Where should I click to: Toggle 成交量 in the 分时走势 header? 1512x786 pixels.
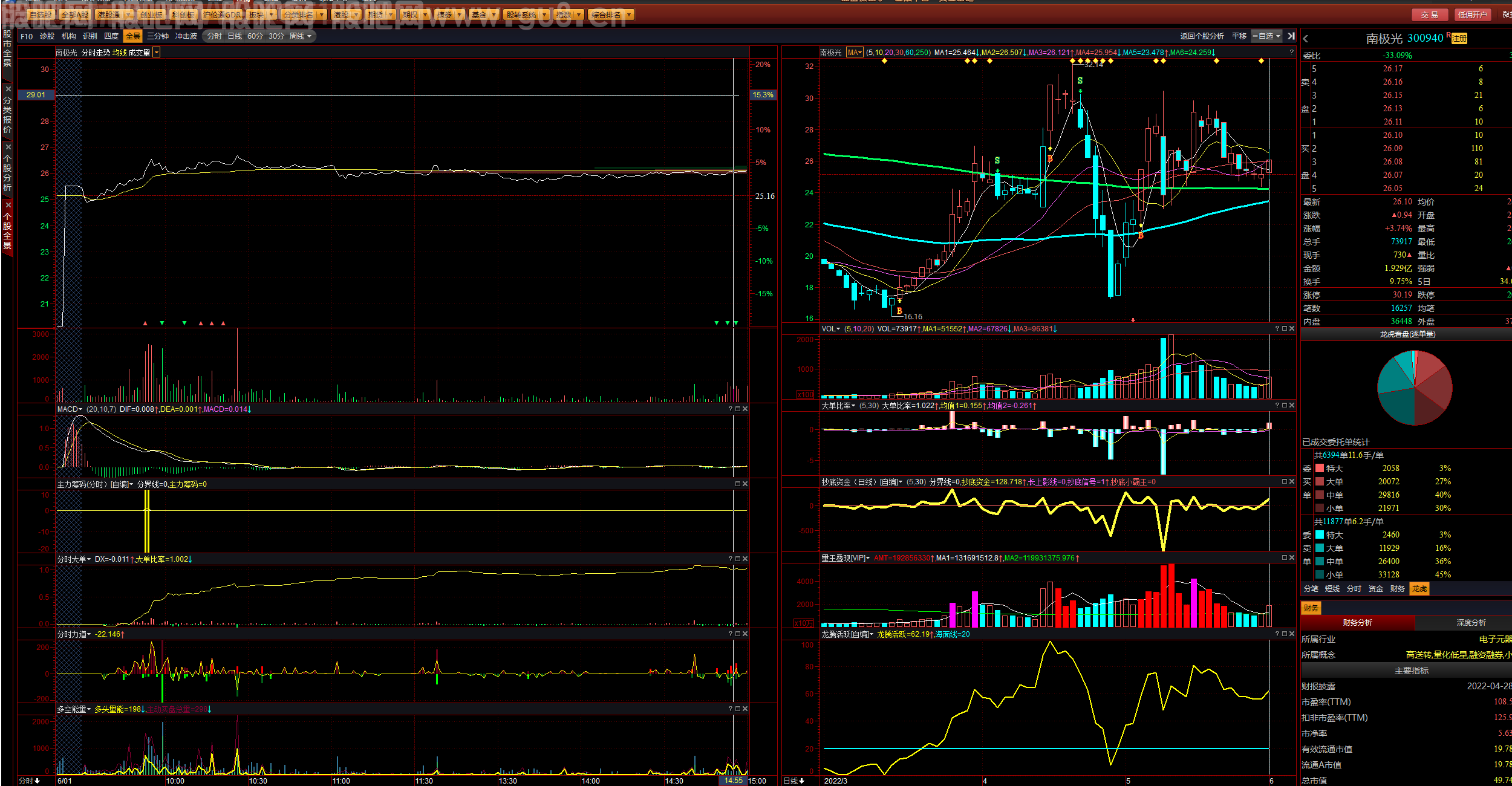point(139,53)
